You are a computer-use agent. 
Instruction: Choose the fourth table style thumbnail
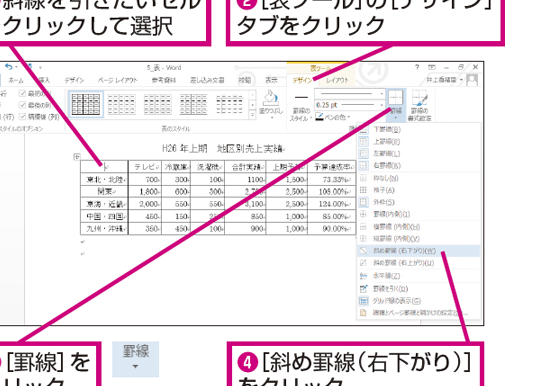194,104
